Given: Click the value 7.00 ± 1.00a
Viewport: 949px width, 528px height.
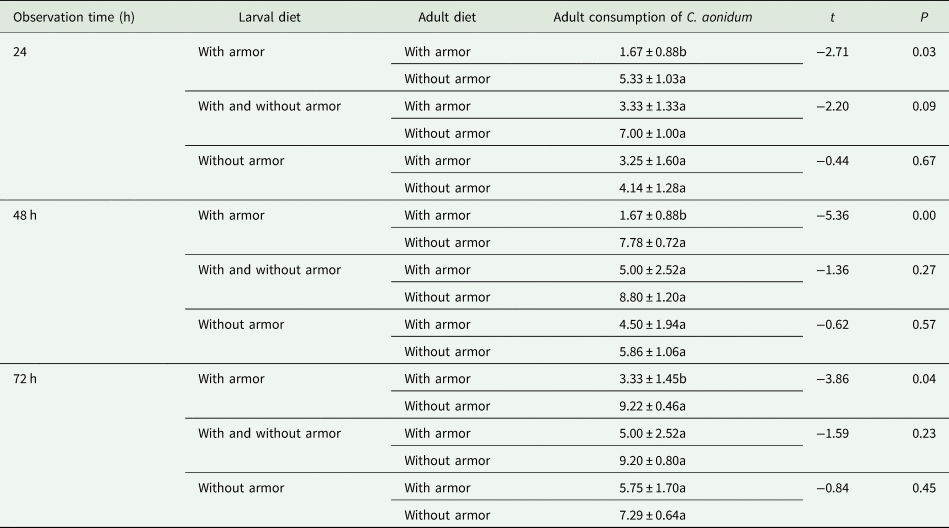Looking at the screenshot, I should point(652,133).
